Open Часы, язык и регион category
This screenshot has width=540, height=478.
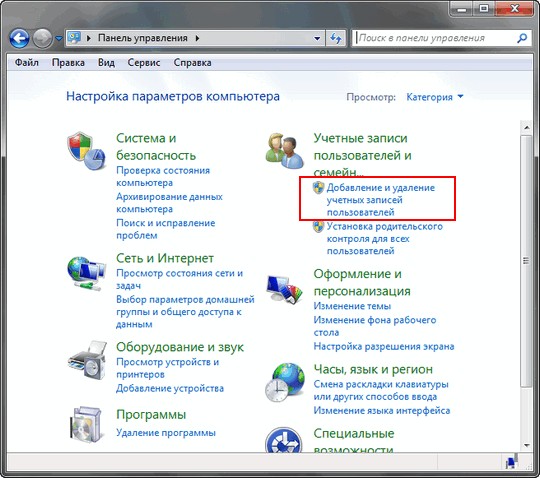tap(373, 369)
